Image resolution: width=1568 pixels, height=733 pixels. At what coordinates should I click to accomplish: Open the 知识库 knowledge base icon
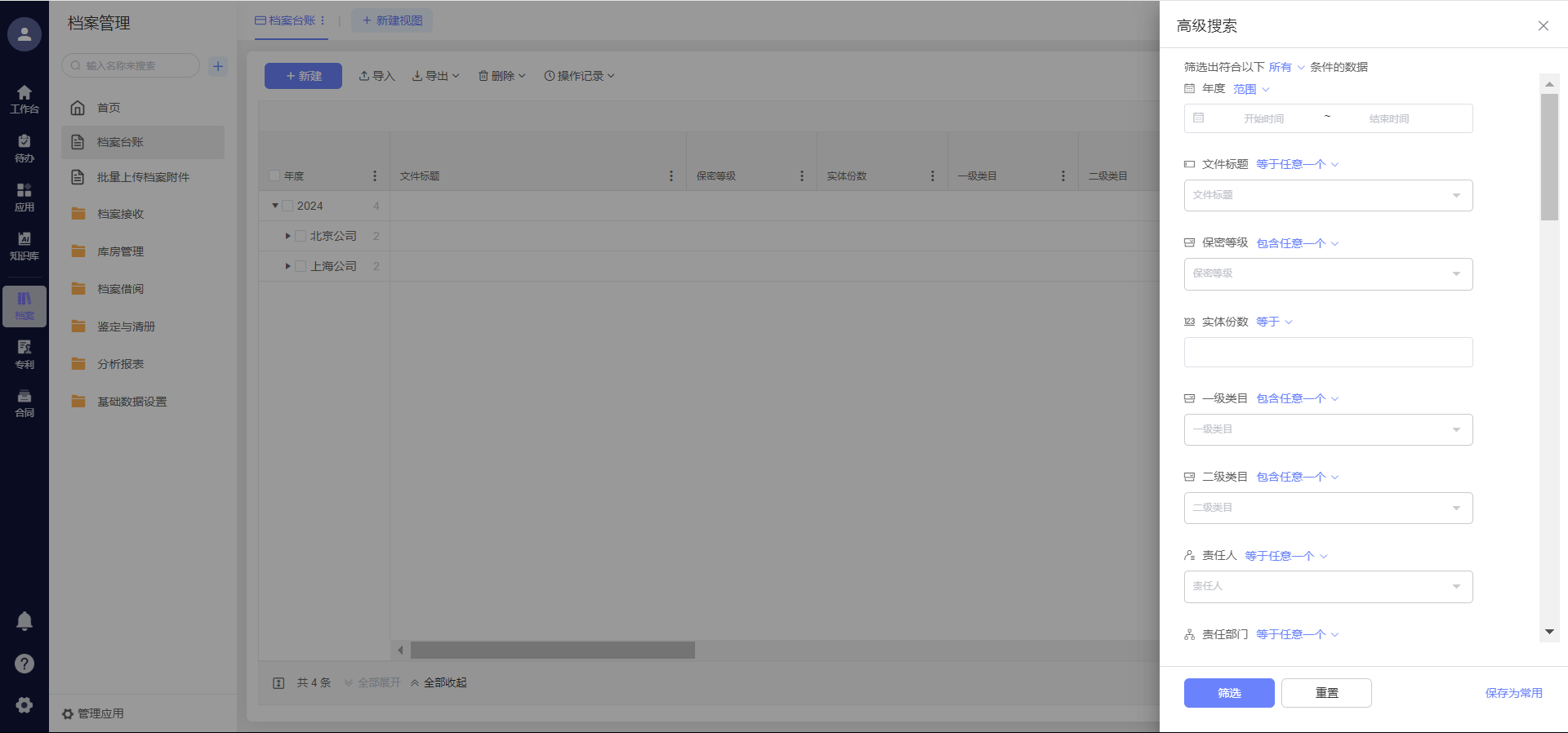pyautogui.click(x=24, y=245)
